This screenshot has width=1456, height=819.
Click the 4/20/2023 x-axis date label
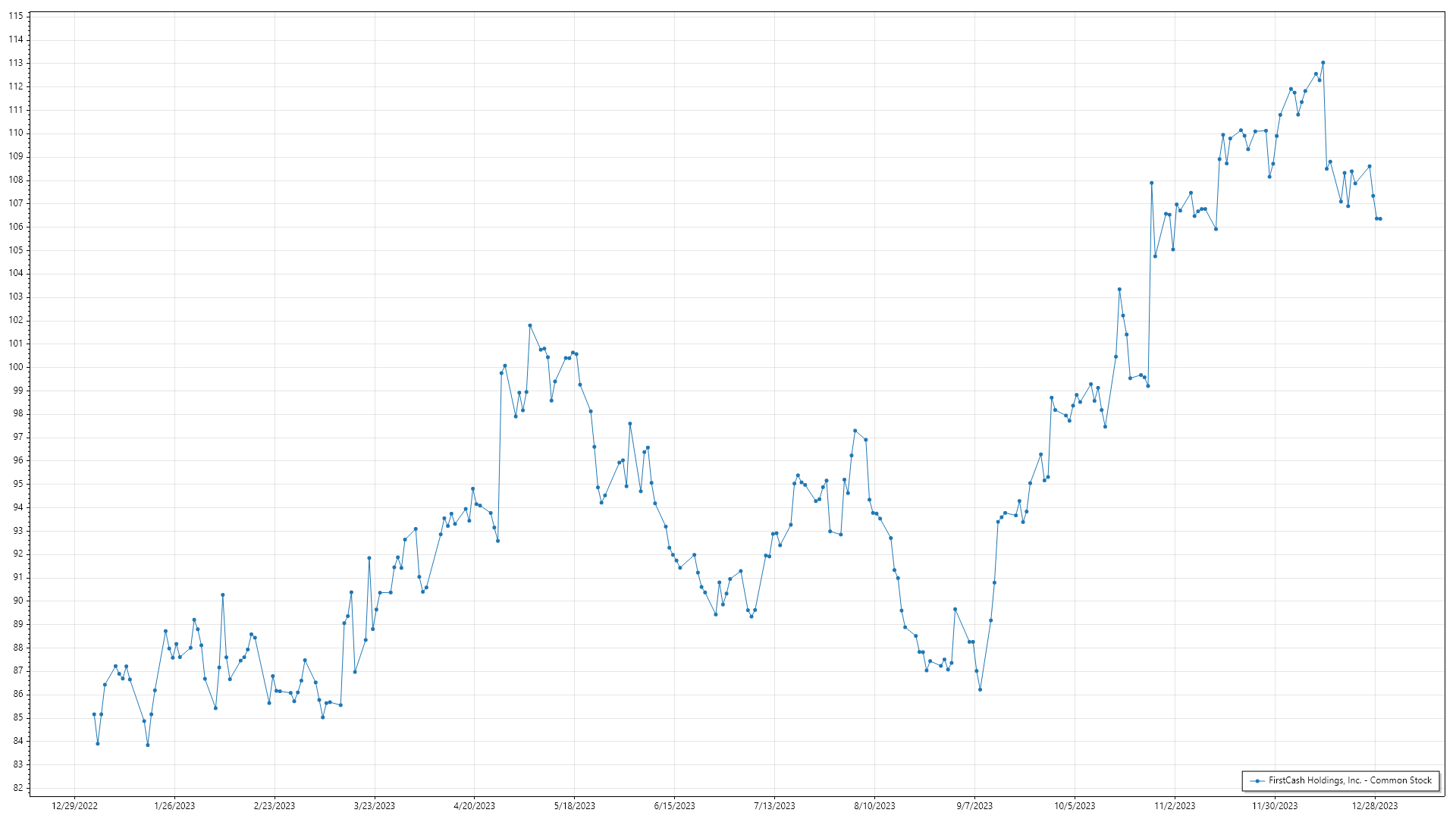pyautogui.click(x=474, y=806)
